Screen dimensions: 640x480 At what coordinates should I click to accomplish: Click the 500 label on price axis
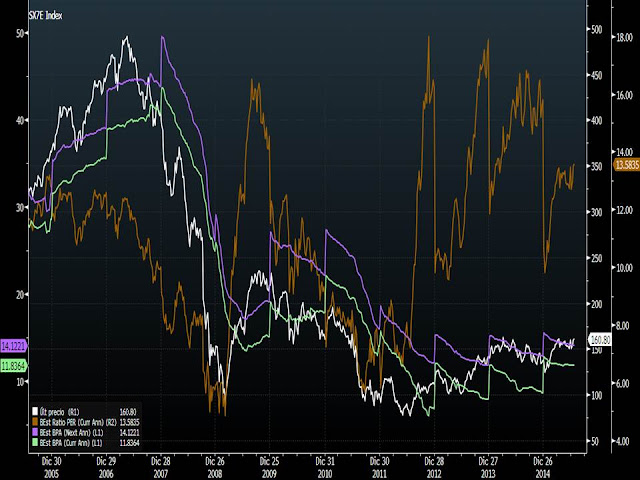pos(596,30)
